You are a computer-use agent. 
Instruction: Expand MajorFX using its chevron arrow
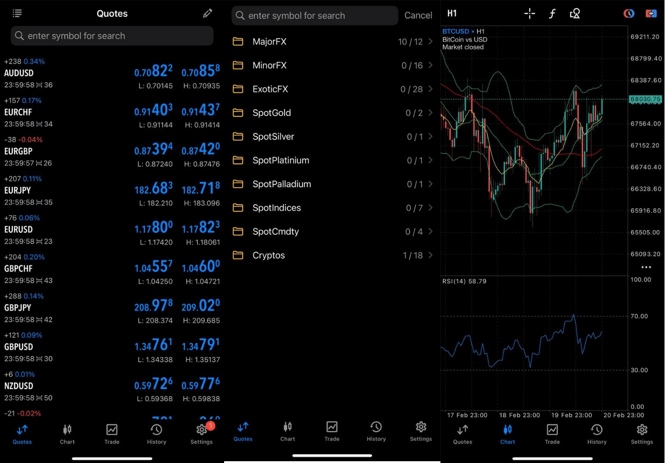tap(430, 42)
